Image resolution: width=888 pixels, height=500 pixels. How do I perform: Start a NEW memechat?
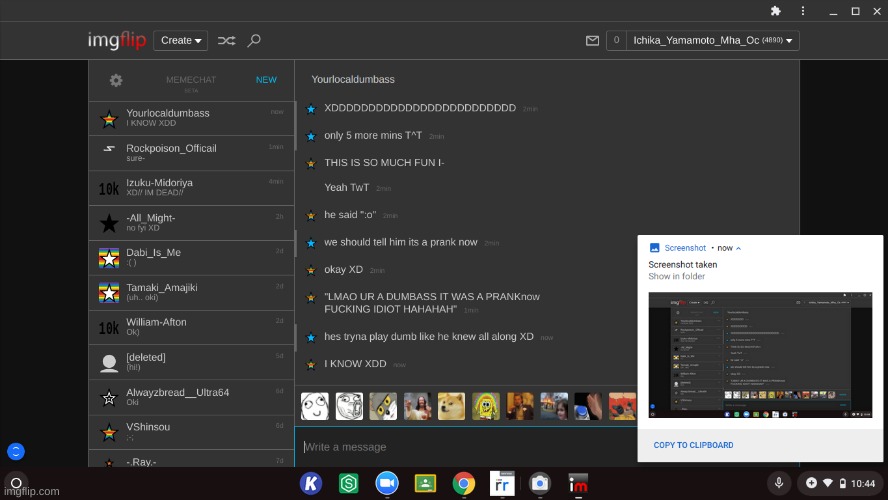click(266, 80)
